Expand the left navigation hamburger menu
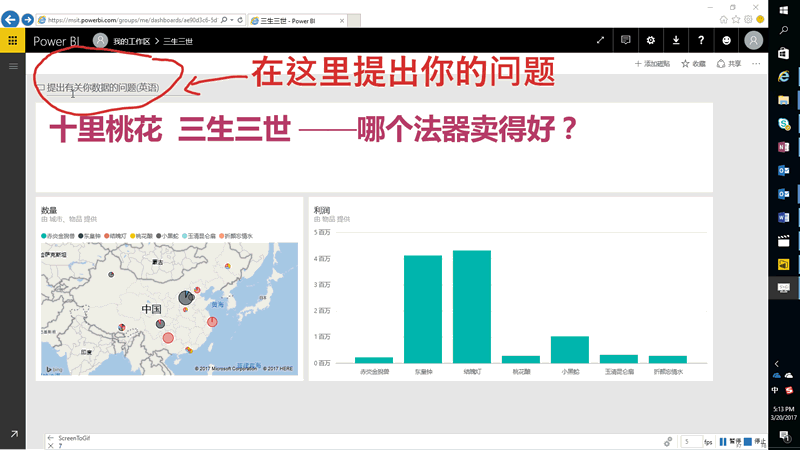The height and width of the screenshot is (450, 800). coord(13,66)
